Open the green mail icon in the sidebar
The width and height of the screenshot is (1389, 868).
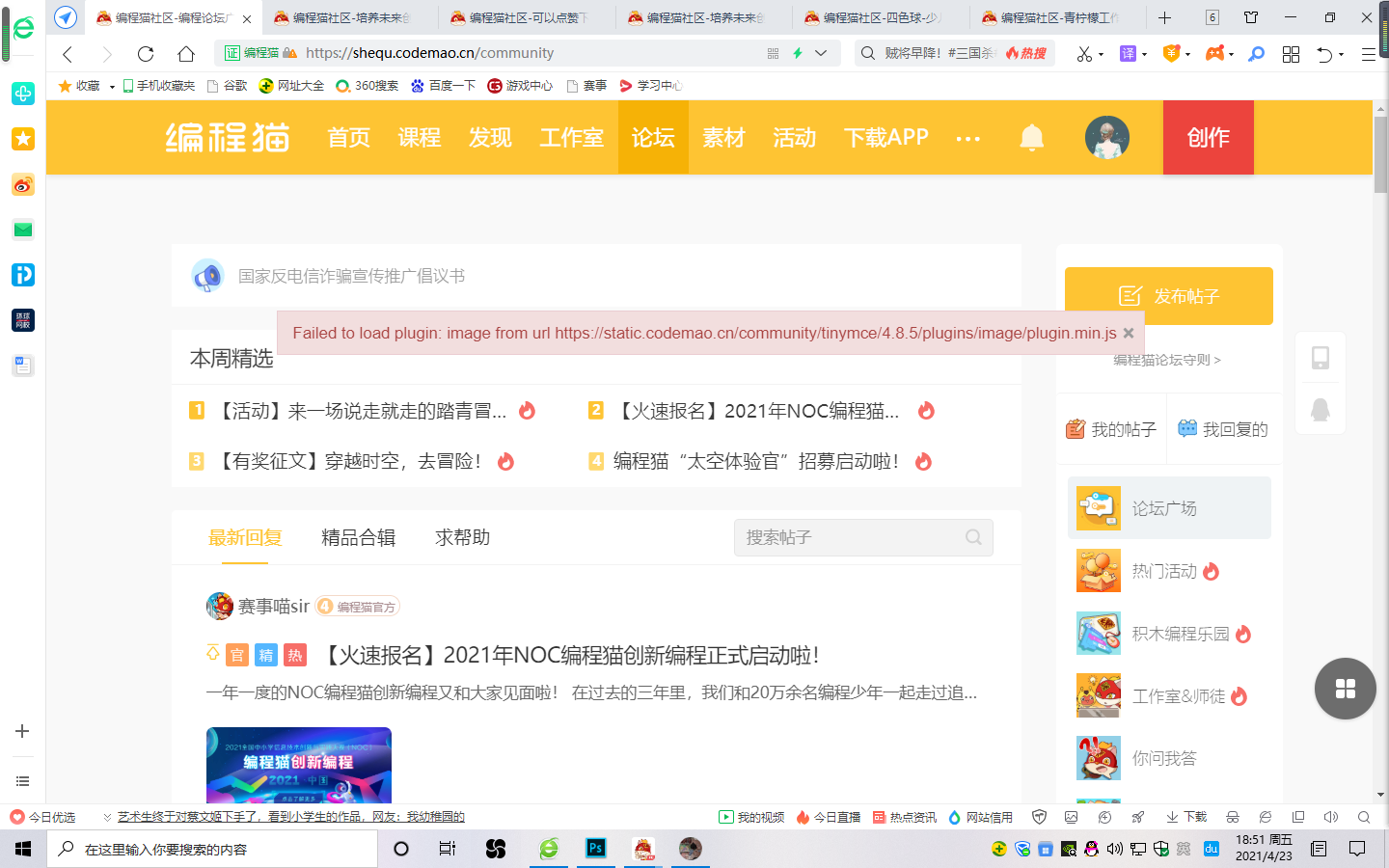click(23, 230)
